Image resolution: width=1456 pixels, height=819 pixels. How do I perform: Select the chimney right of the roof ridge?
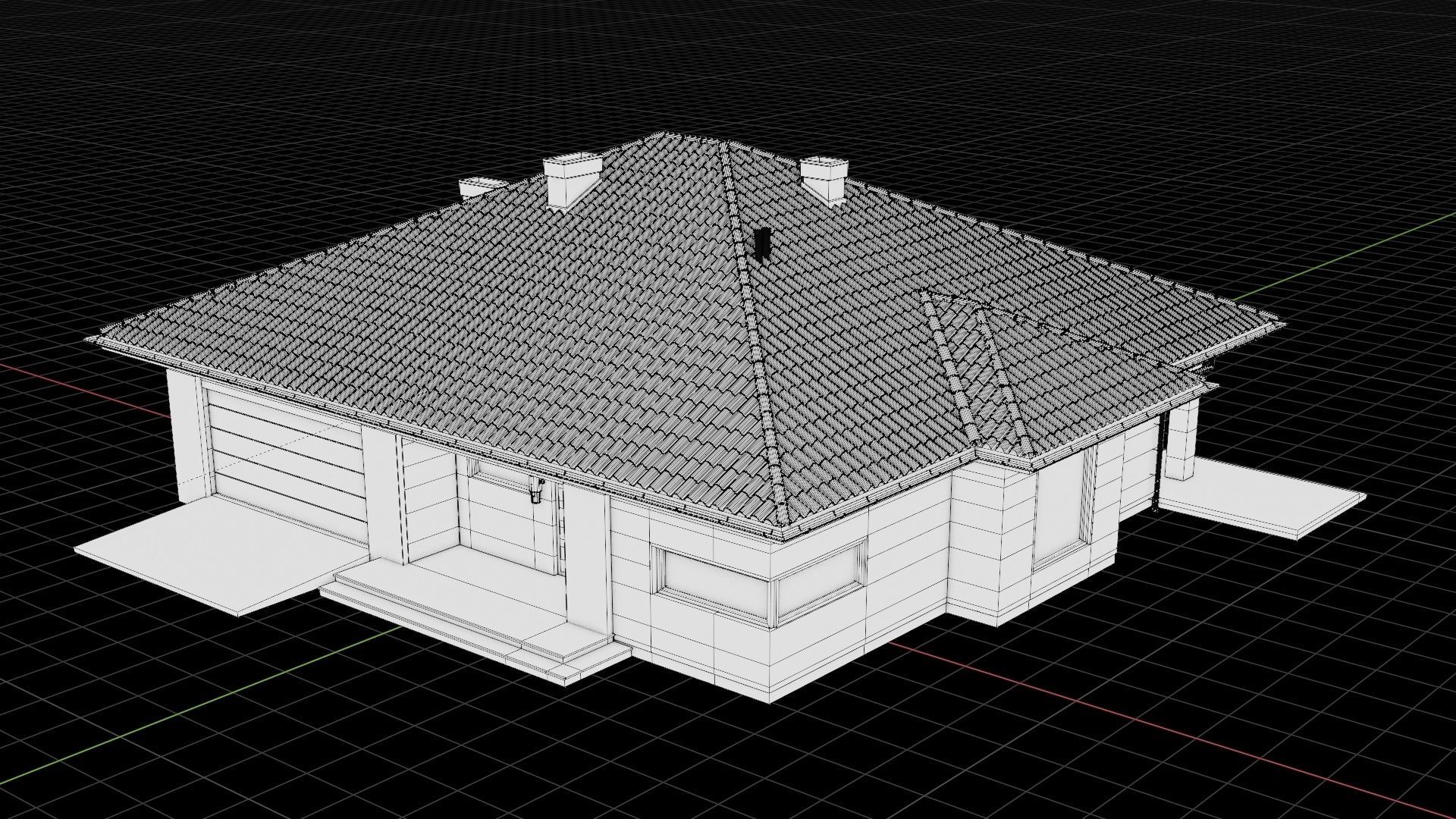point(823,180)
